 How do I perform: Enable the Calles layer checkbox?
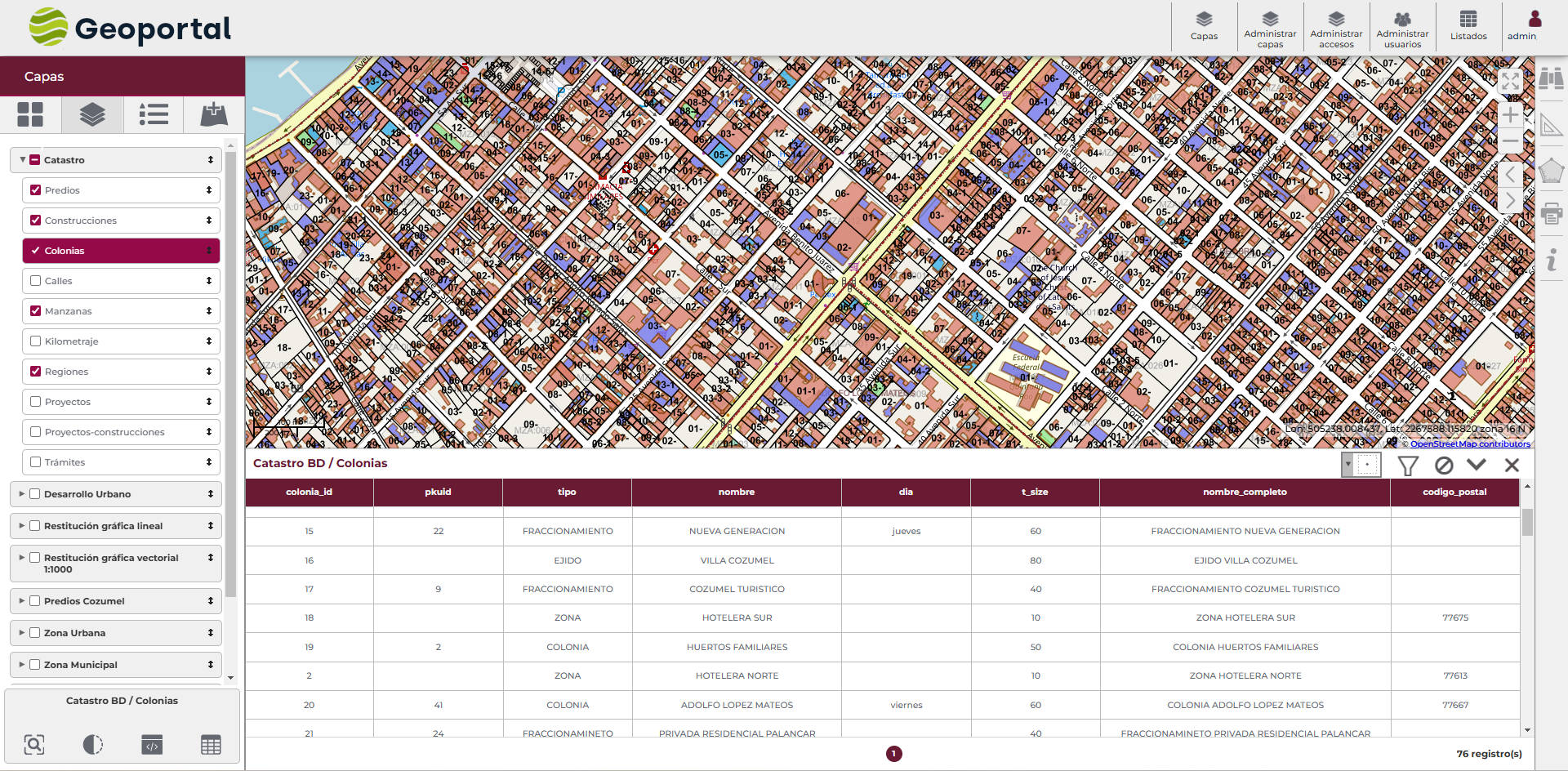(x=36, y=281)
